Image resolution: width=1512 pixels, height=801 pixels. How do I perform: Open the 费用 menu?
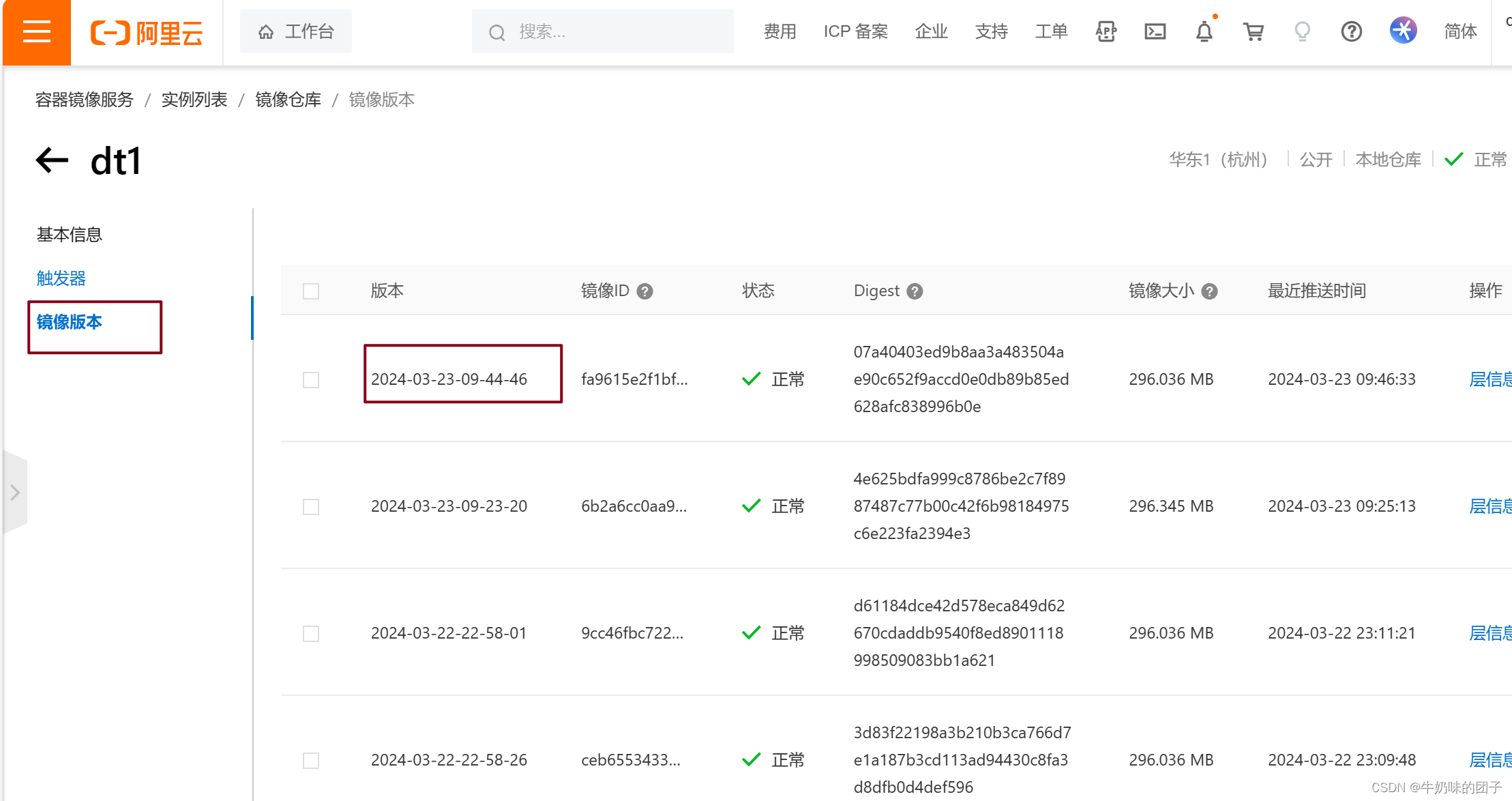click(x=780, y=31)
